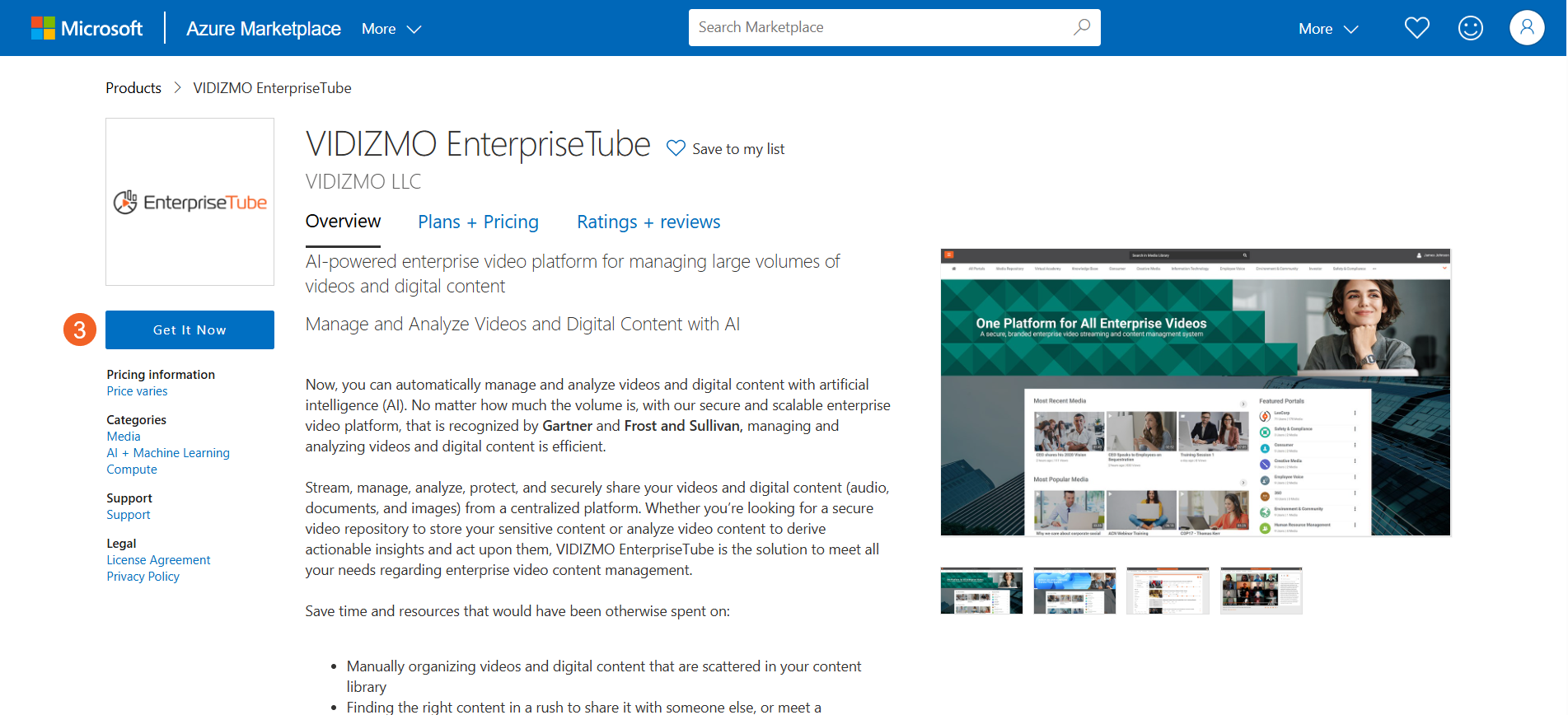Open the AI + Machine Learning category
Viewport: 1568px width, 715px height.
pos(168,453)
